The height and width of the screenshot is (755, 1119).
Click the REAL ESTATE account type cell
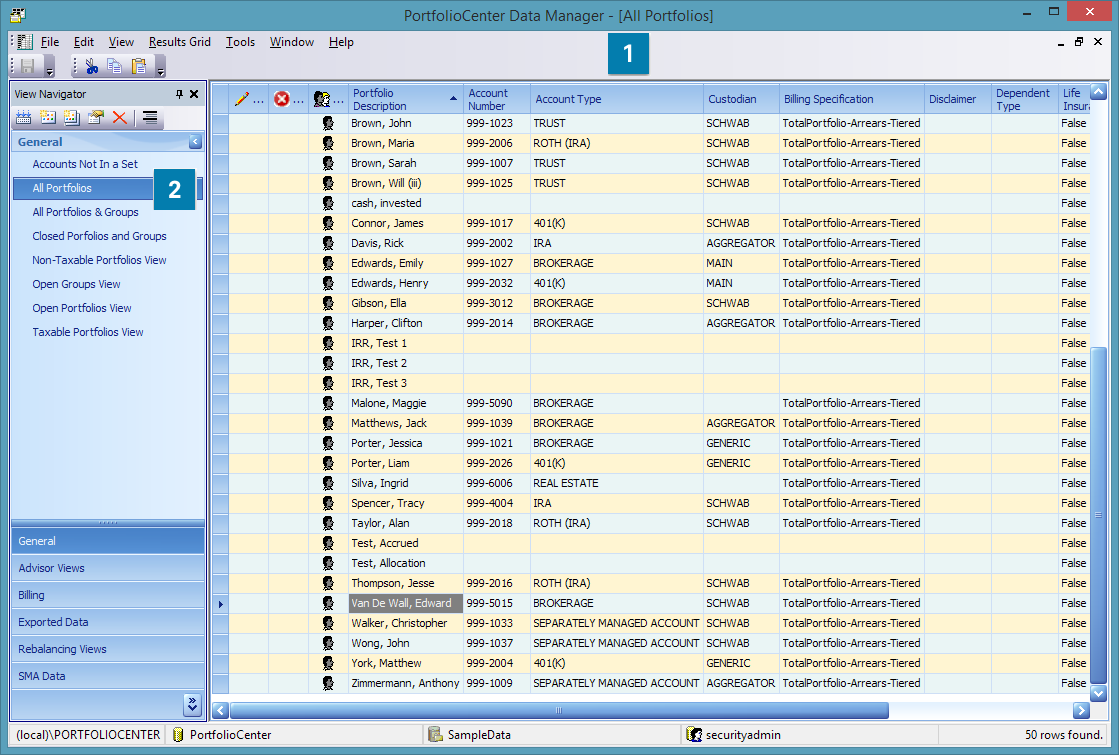pos(617,483)
